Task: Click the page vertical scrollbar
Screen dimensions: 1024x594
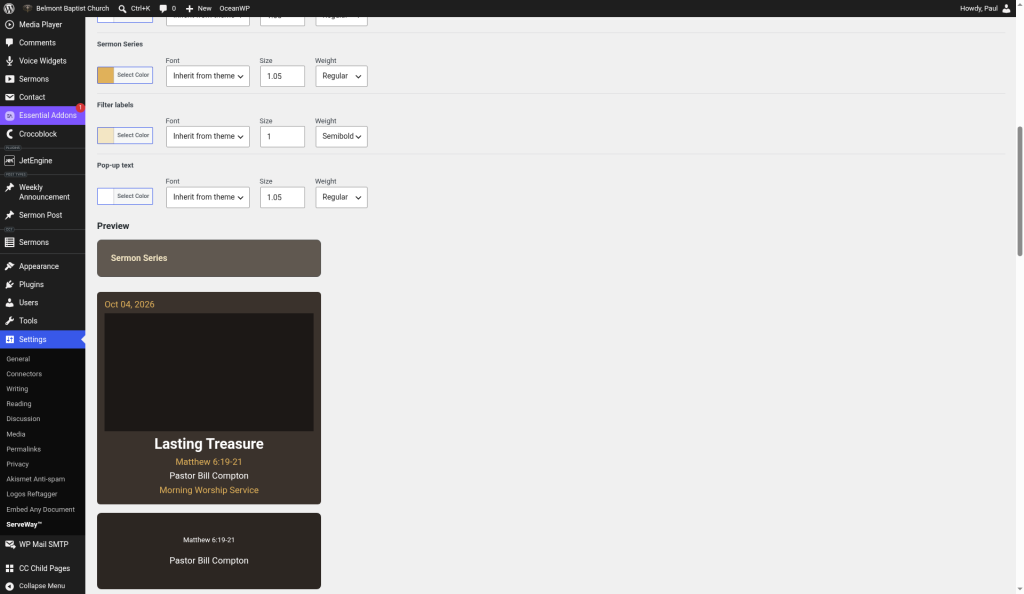Action: 1019,191
